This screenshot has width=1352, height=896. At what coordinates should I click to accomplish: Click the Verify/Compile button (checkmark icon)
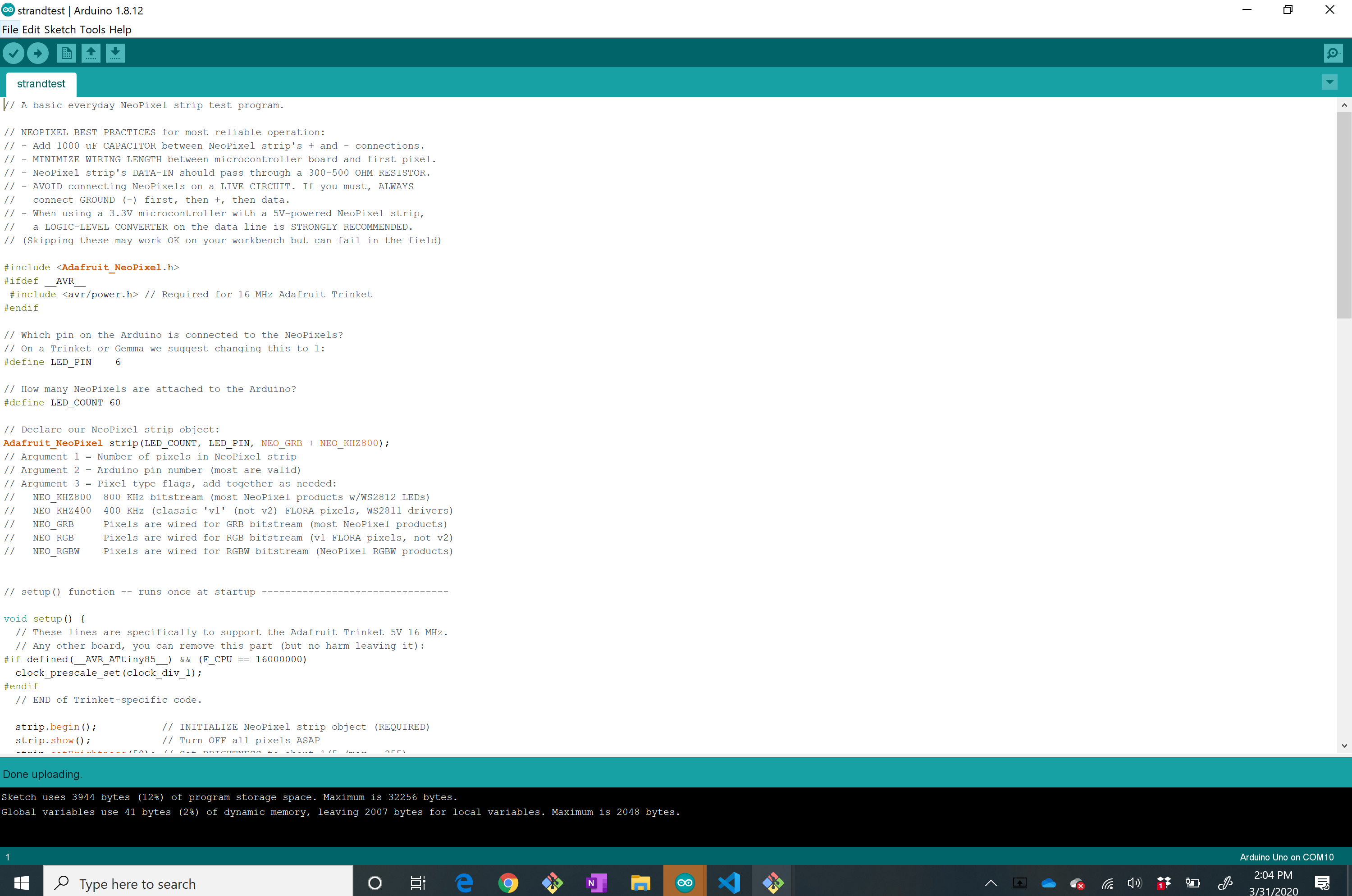[14, 53]
